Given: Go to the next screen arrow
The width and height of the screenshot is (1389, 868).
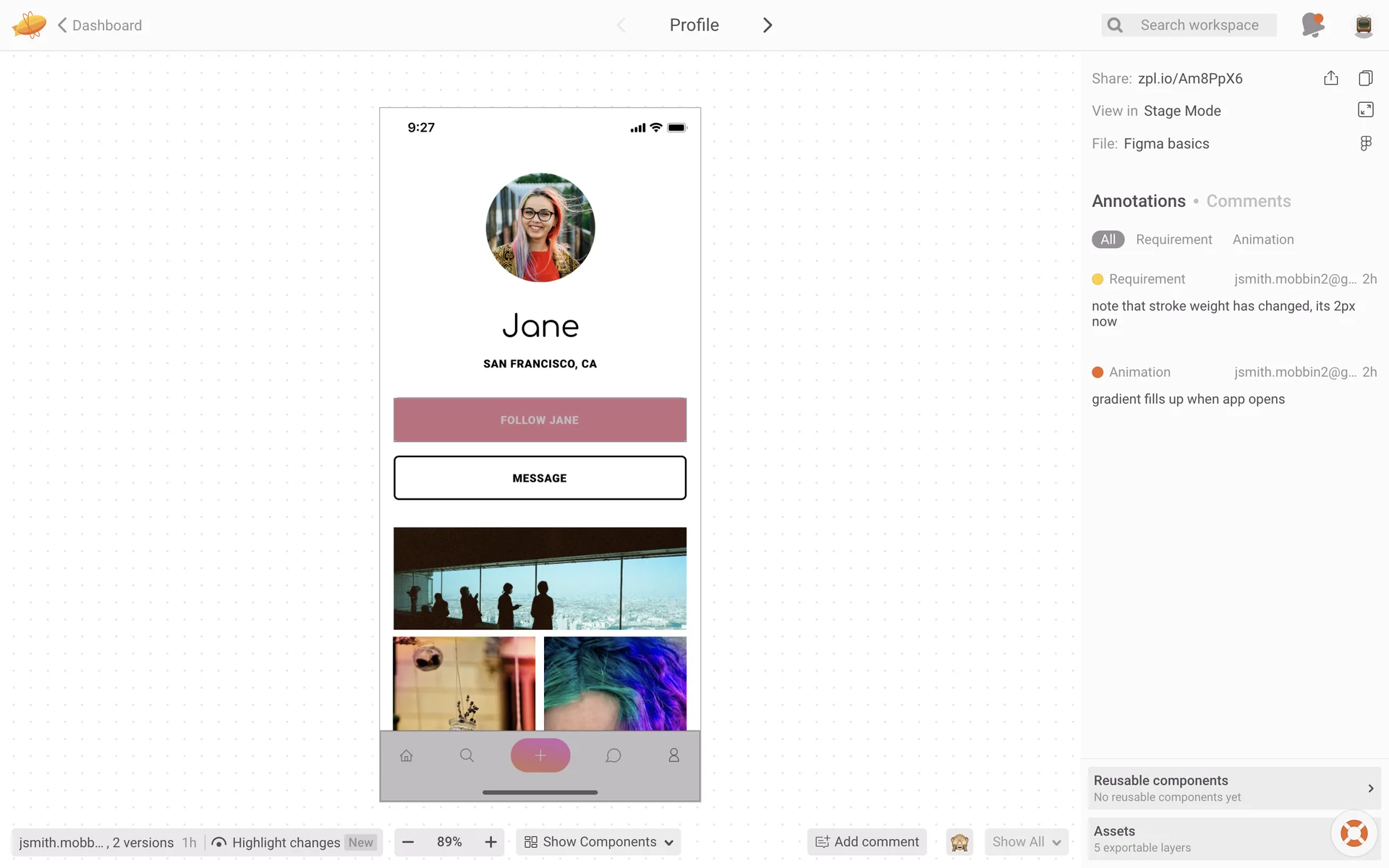Looking at the screenshot, I should point(768,25).
